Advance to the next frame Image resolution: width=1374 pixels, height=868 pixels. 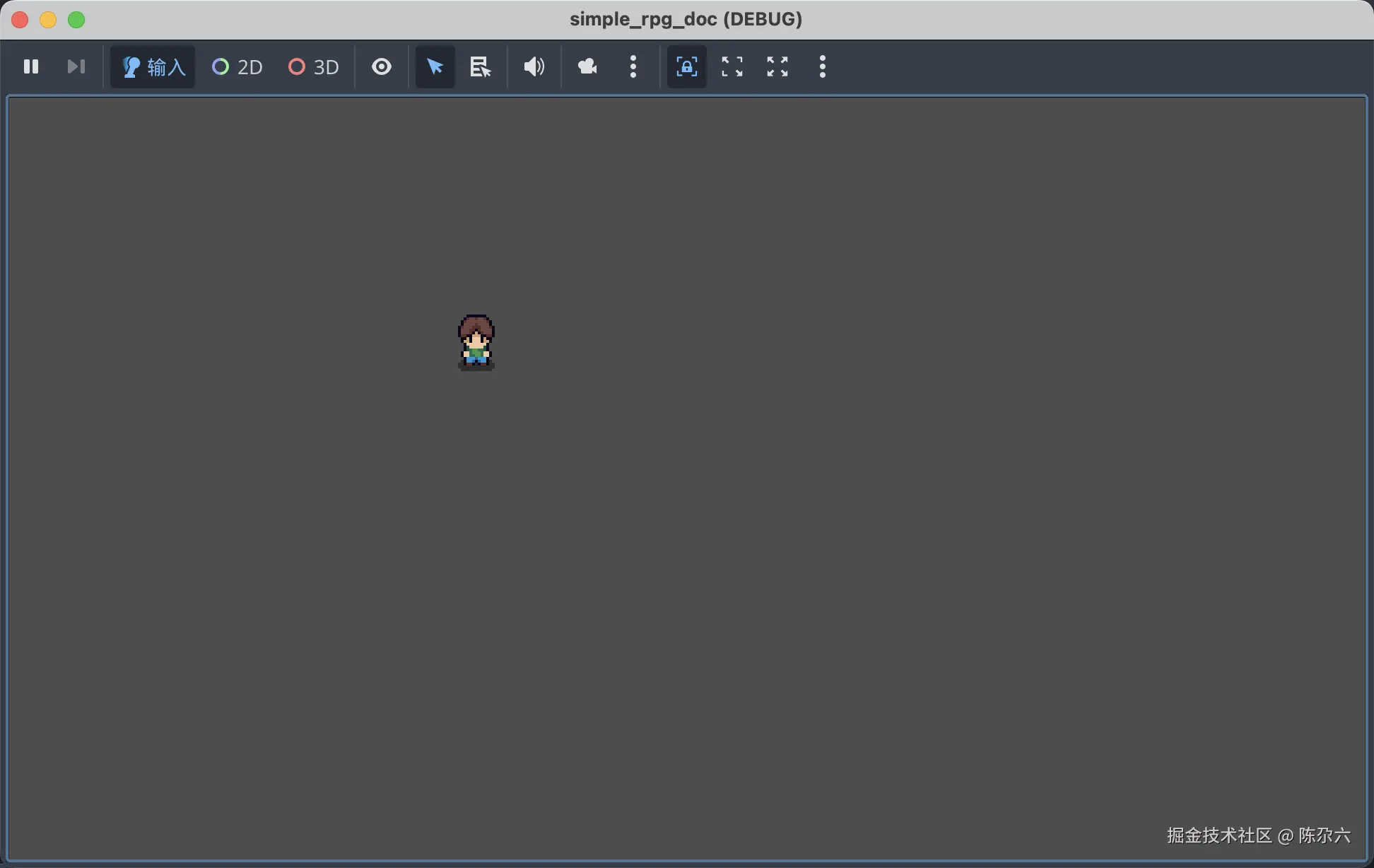tap(76, 66)
